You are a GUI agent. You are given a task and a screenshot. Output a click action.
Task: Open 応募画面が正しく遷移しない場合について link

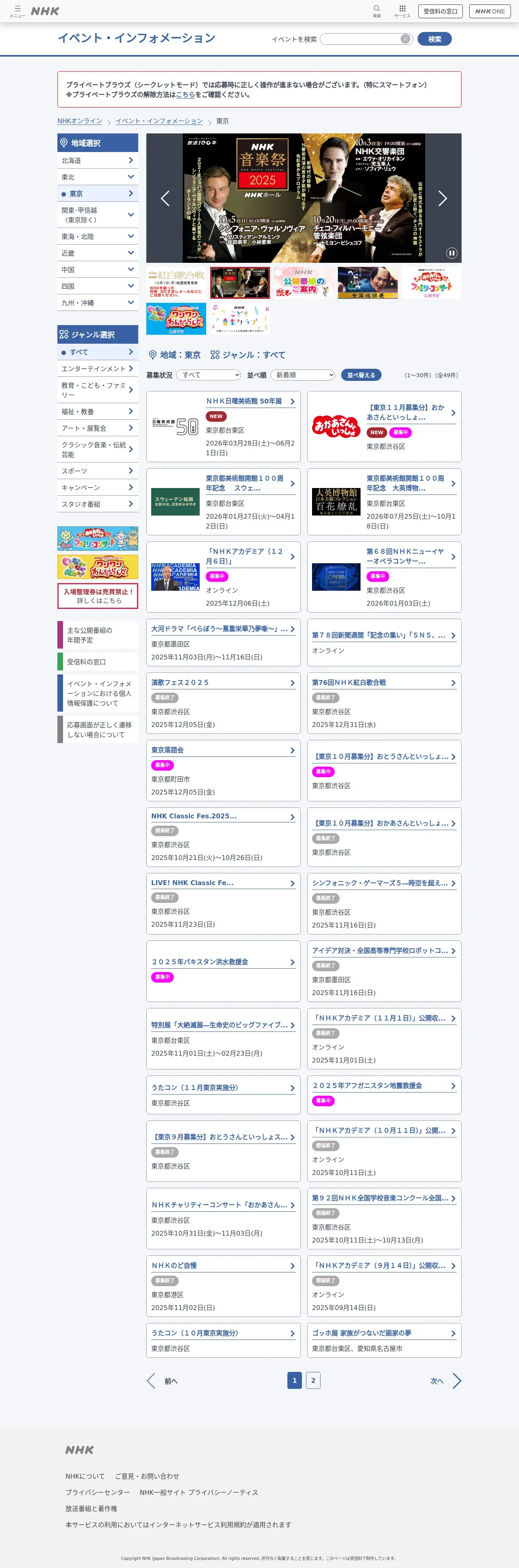[98, 729]
